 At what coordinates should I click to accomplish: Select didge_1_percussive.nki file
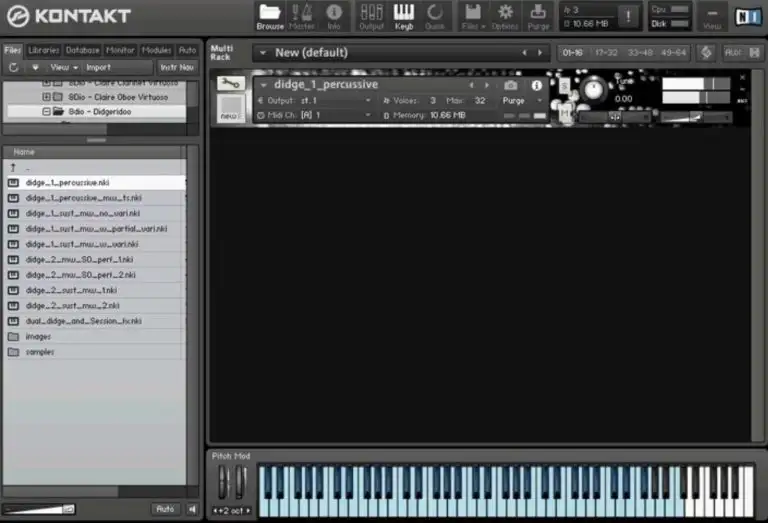95,183
